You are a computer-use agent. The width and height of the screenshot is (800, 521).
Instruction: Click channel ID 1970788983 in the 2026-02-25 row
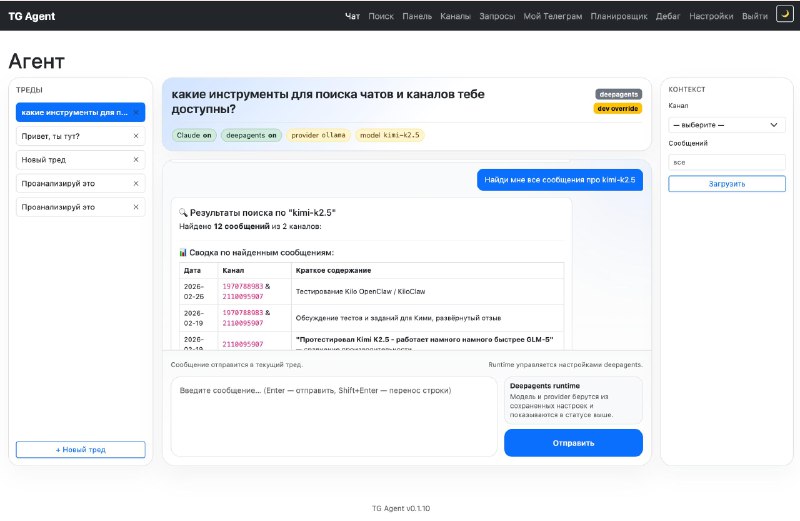243,286
